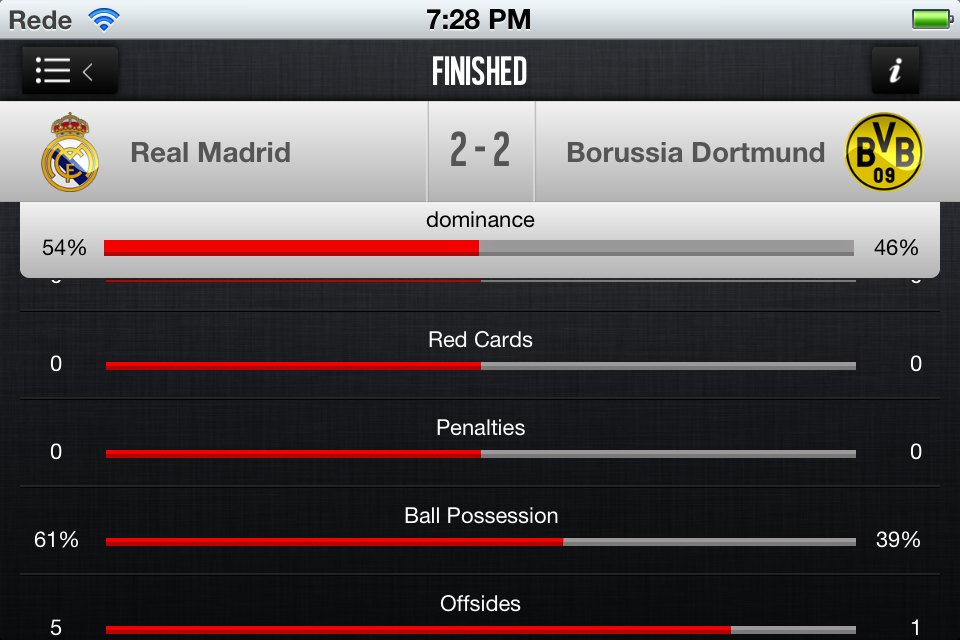The image size is (960, 640).
Task: Tap the Red Cards label
Action: point(480,340)
